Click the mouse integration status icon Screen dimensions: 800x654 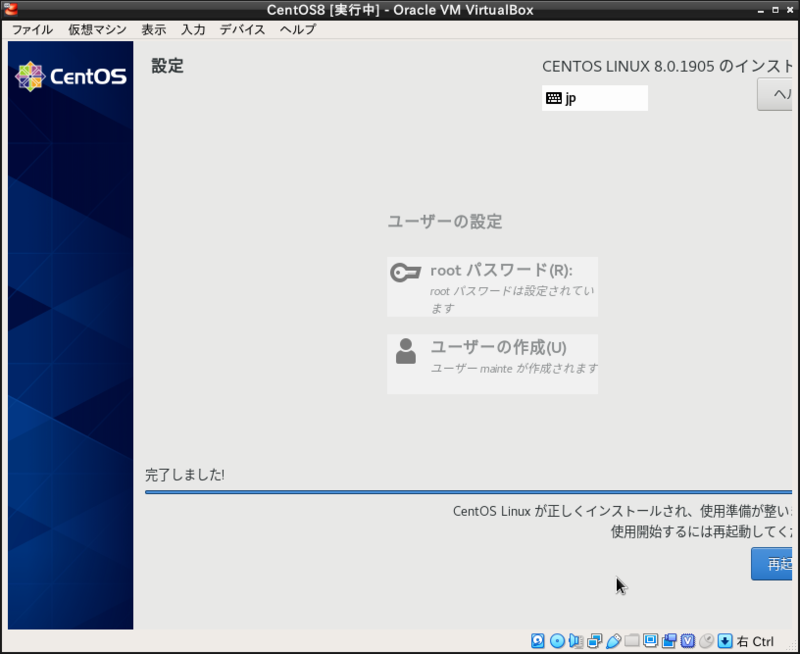(x=706, y=641)
